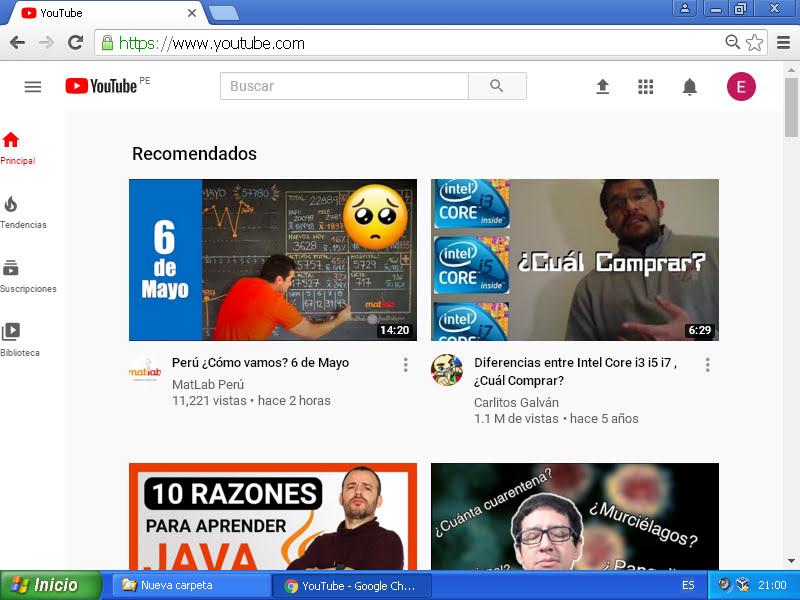Click the Recomendados heading
The image size is (800, 600).
(194, 154)
